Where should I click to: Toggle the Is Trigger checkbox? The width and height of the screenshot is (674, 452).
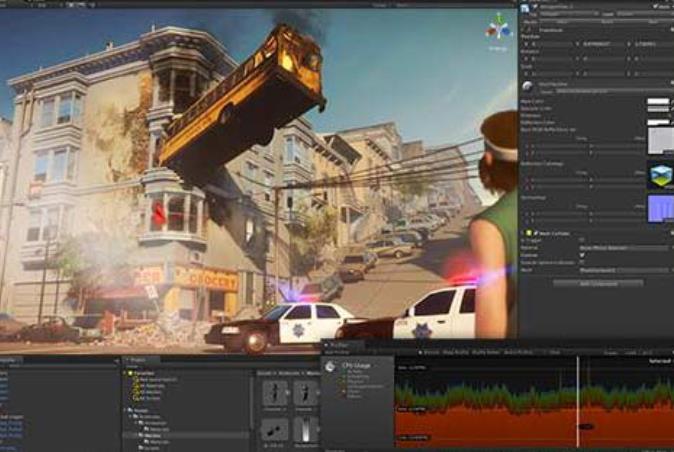582,240
